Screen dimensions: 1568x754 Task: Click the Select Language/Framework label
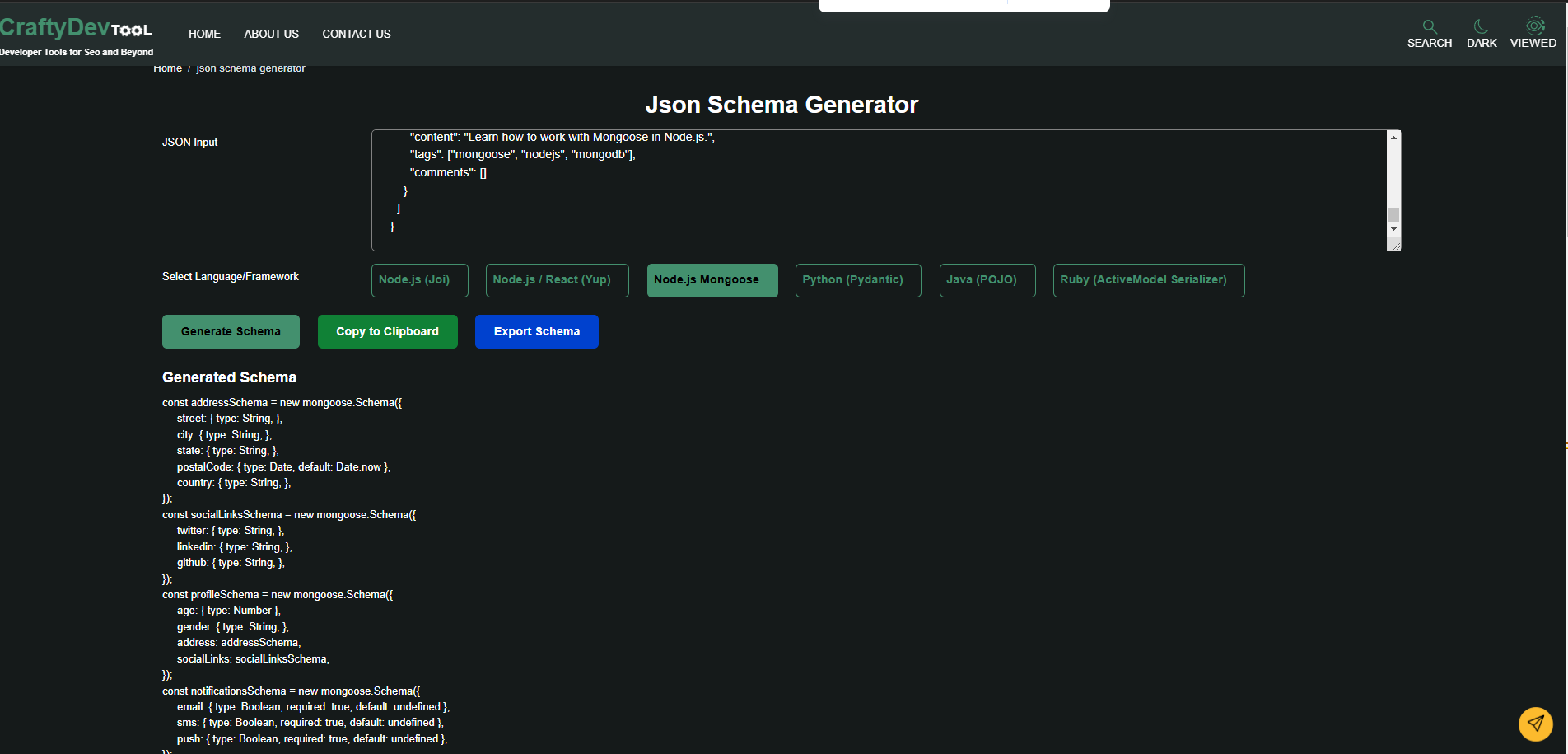231,277
